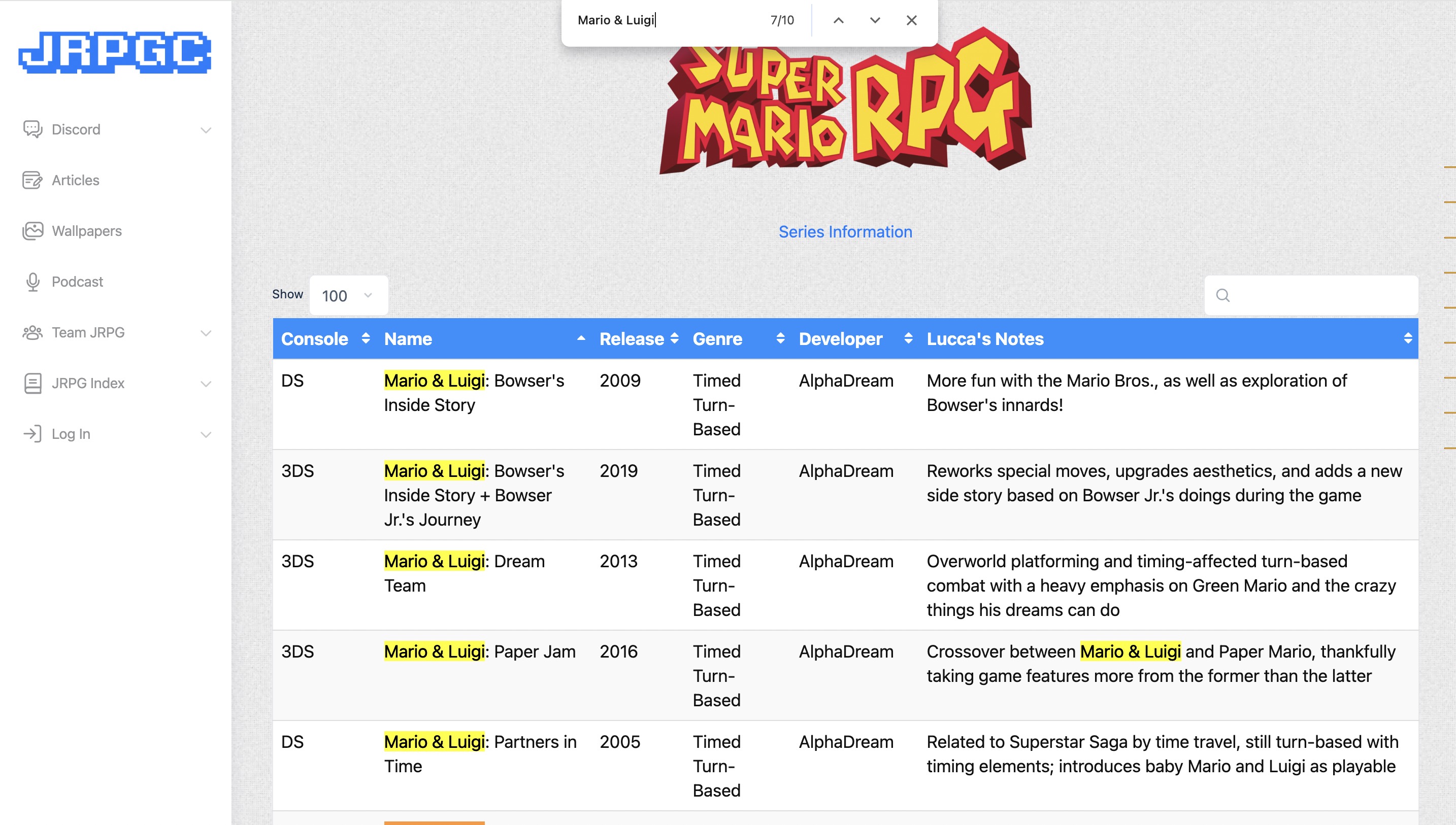The image size is (1456, 825).
Task: Sort by Genre column arrows
Action: pos(780,338)
